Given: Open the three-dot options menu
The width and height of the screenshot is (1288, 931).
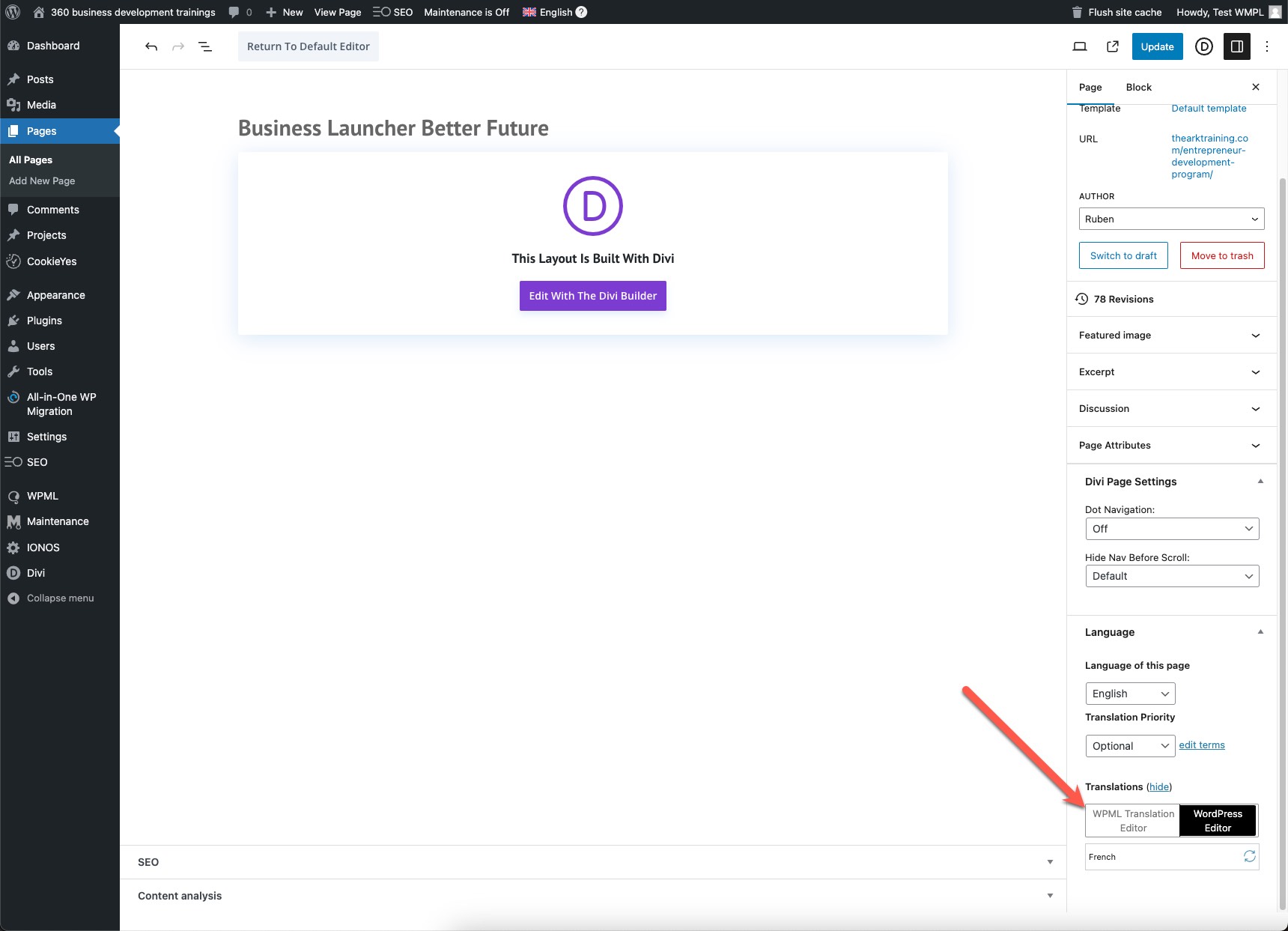Looking at the screenshot, I should pos(1267,46).
